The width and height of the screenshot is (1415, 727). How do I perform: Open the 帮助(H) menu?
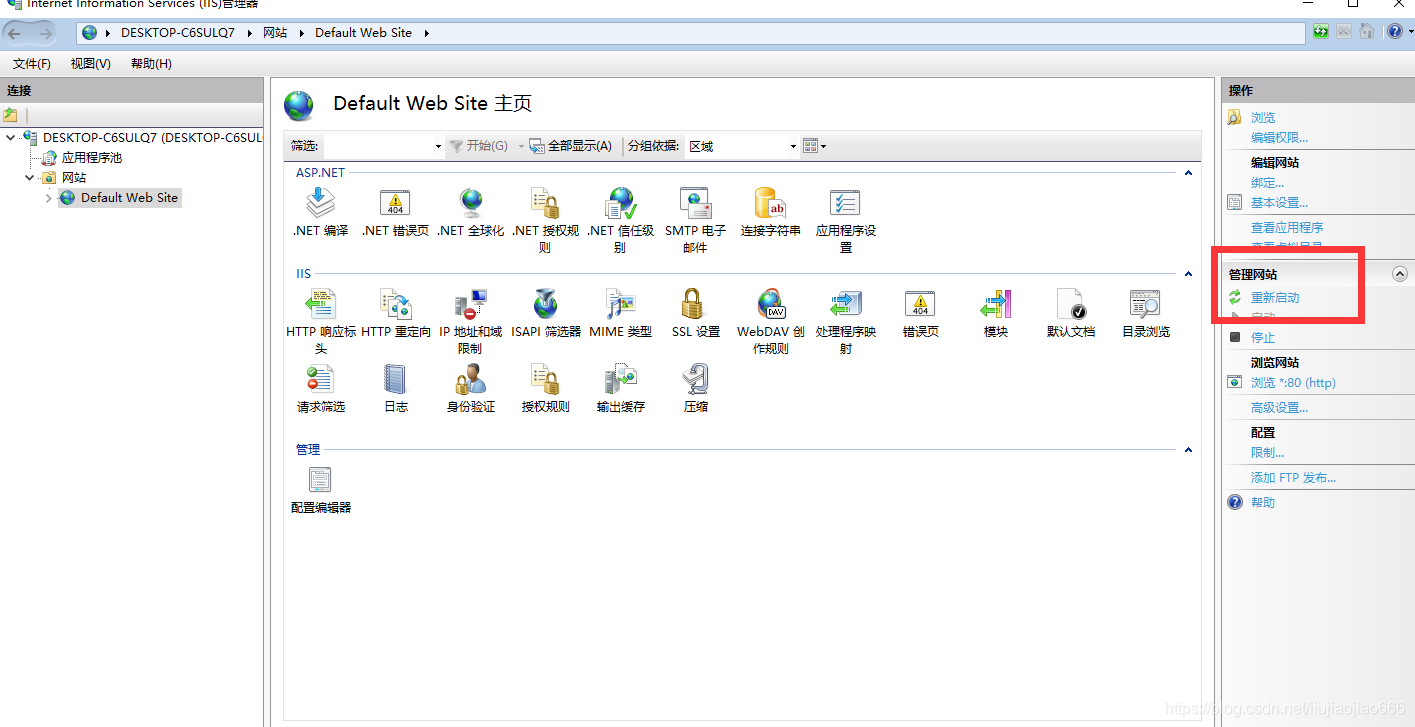[x=151, y=63]
